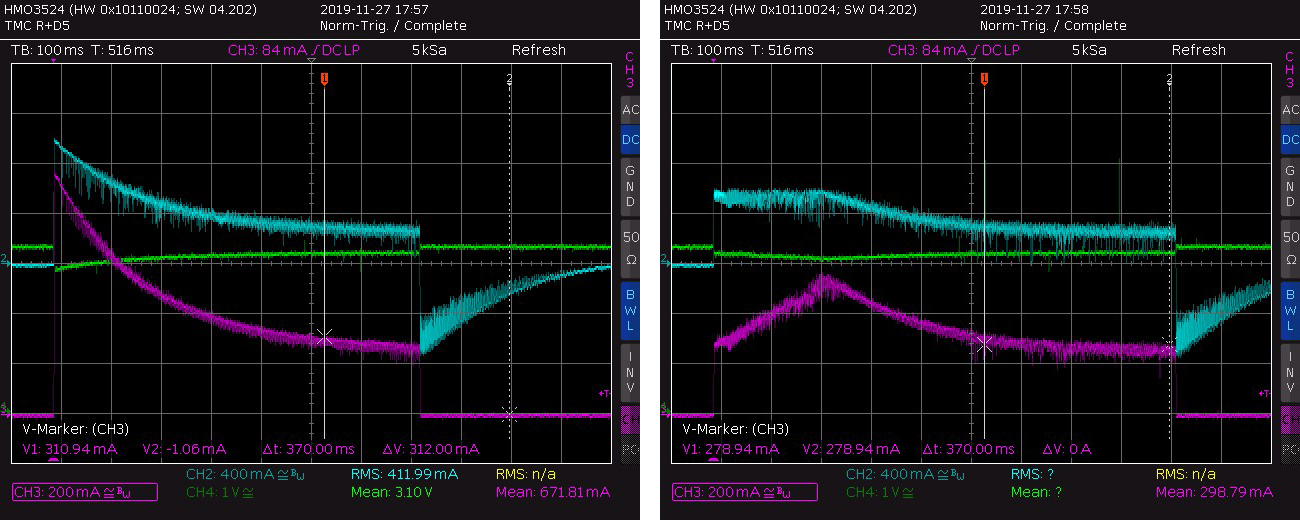Select AC coupling in the right scope sidebar
Viewport: 1300px width, 520px height.
click(1290, 110)
